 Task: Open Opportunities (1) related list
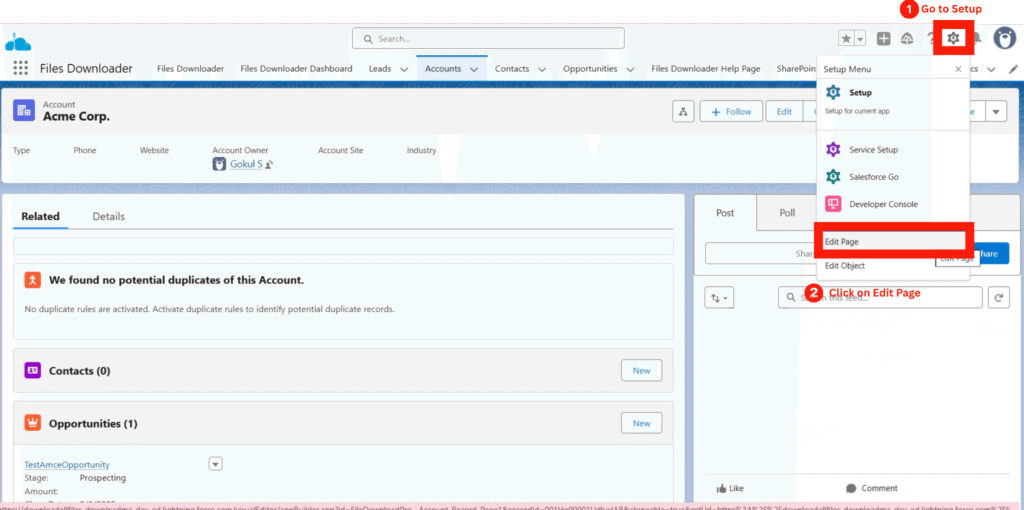(x=93, y=424)
